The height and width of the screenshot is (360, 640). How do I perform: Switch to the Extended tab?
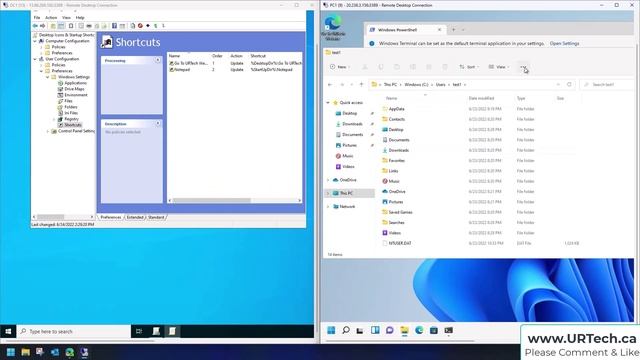coord(135,218)
